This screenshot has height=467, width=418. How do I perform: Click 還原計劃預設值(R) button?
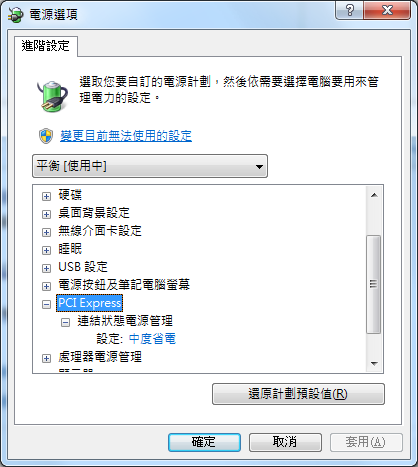pos(298,394)
